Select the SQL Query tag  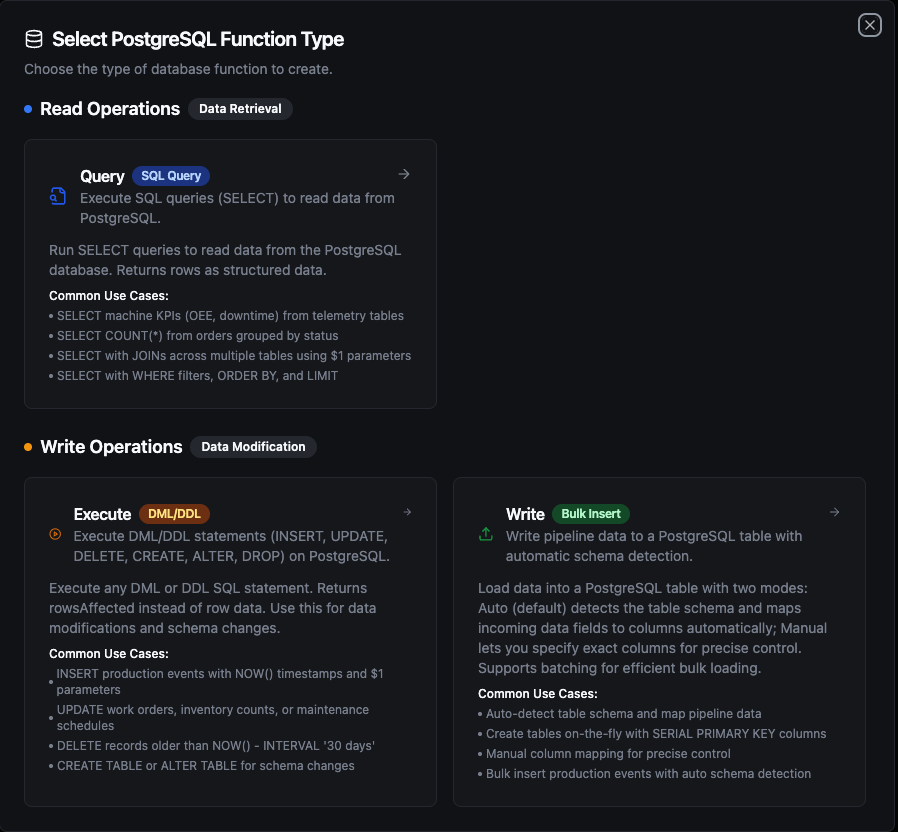[x=171, y=176]
